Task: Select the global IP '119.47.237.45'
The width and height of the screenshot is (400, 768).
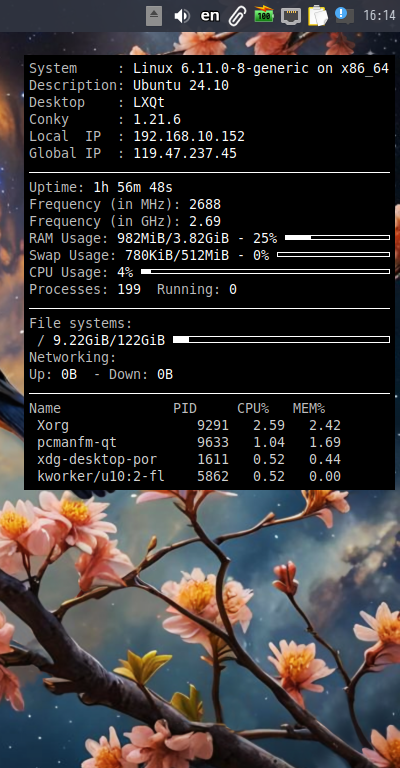Action: click(185, 154)
